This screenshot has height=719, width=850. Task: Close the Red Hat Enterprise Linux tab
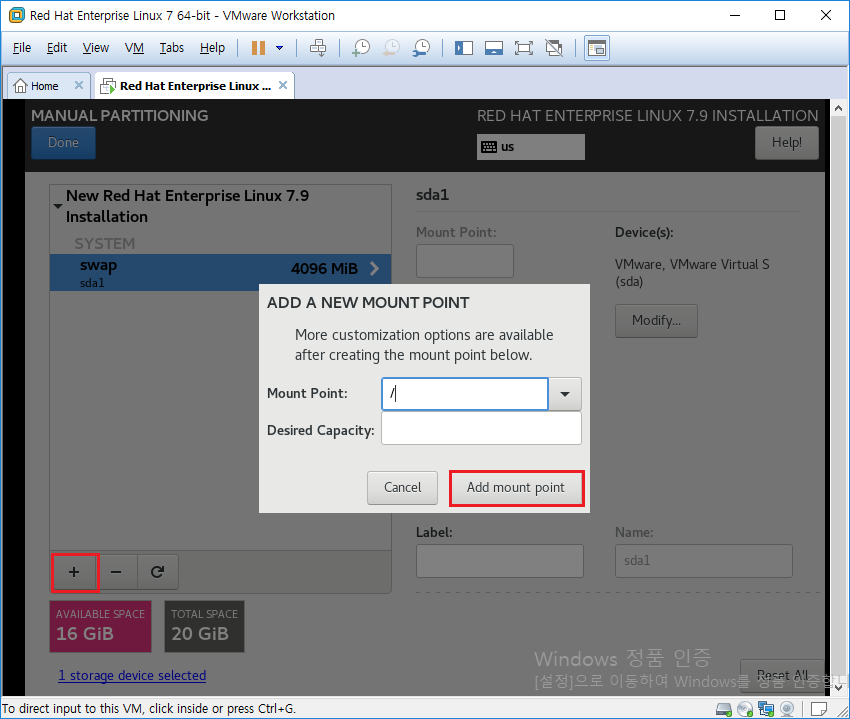point(283,85)
